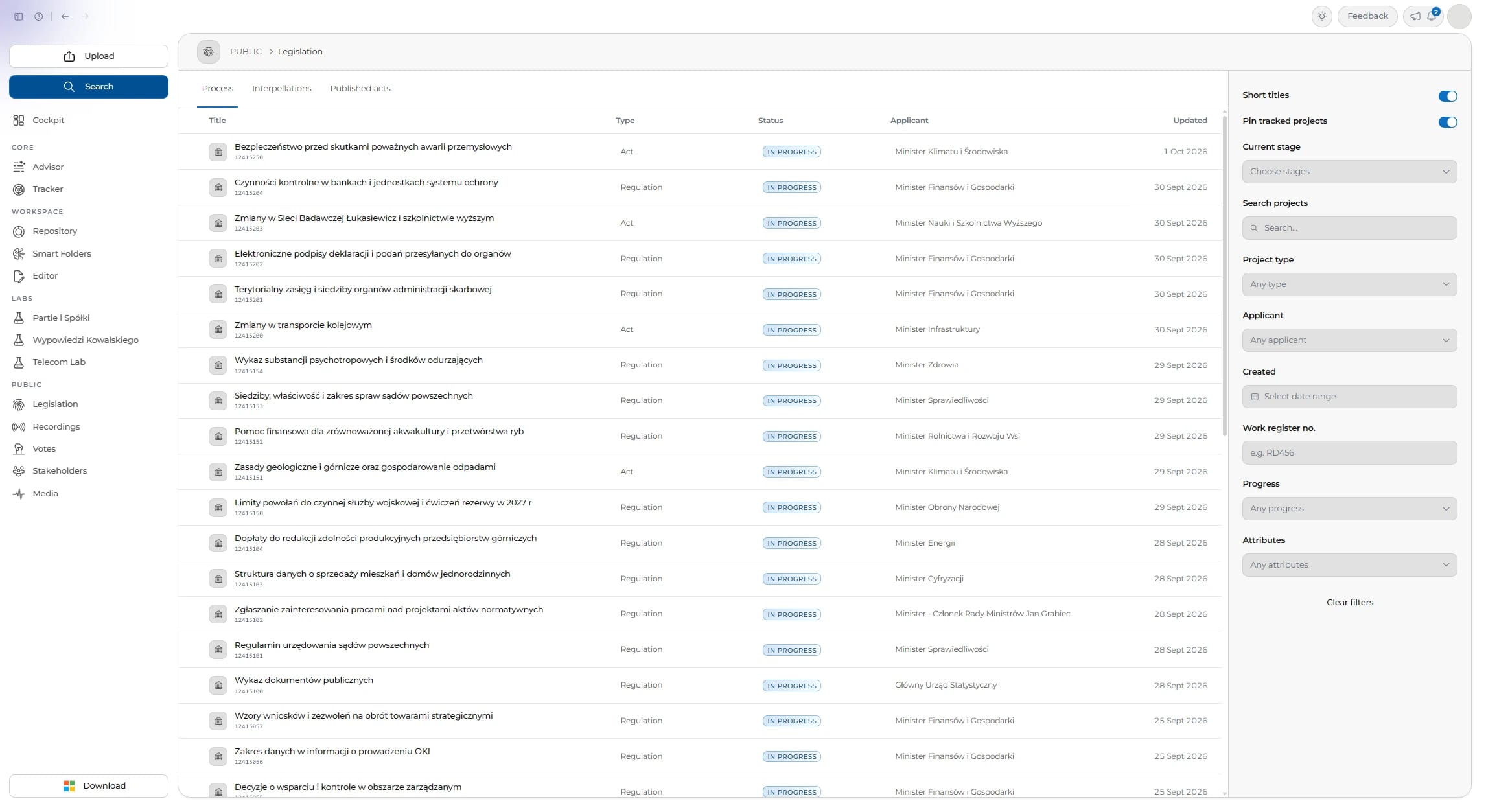Open the Tracker section
Image resolution: width=1486 pixels, height=812 pixels.
48,189
